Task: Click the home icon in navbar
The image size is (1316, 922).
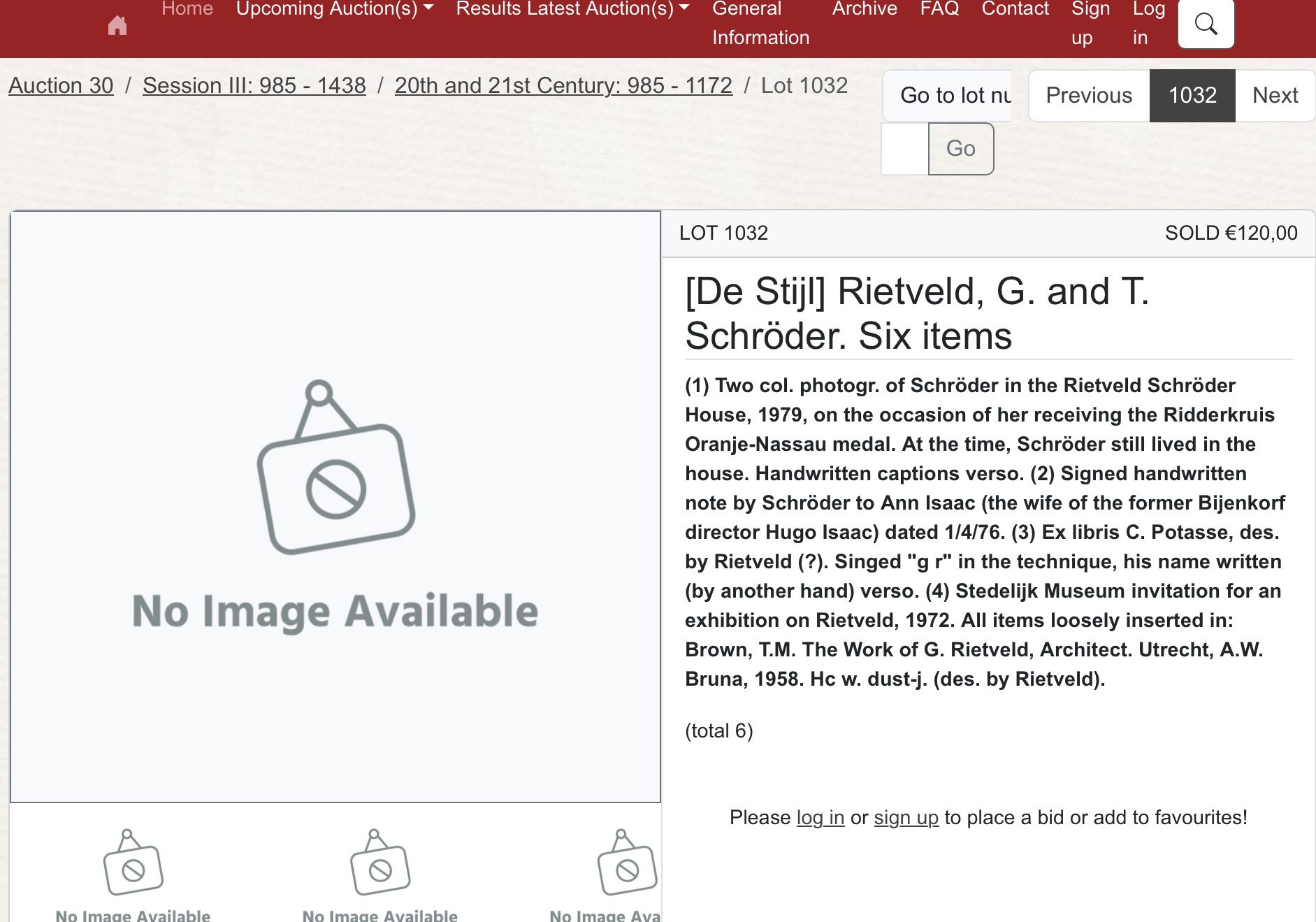Action: pos(117,26)
